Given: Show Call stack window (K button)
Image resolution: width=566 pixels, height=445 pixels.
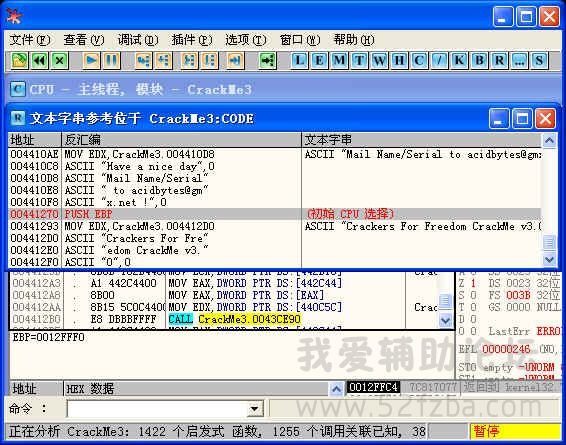Looking at the screenshot, I should (459, 60).
